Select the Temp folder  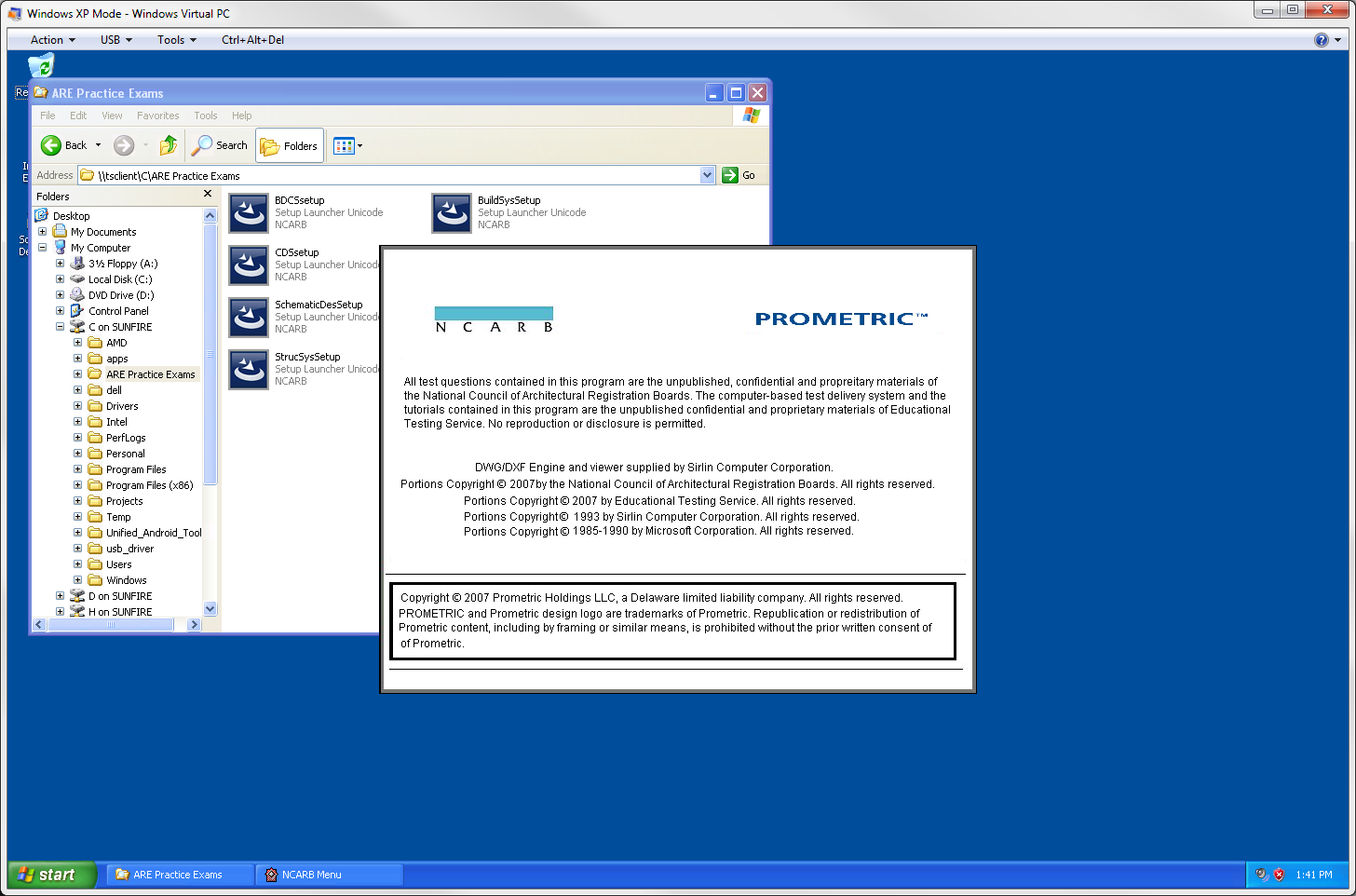coord(118,517)
